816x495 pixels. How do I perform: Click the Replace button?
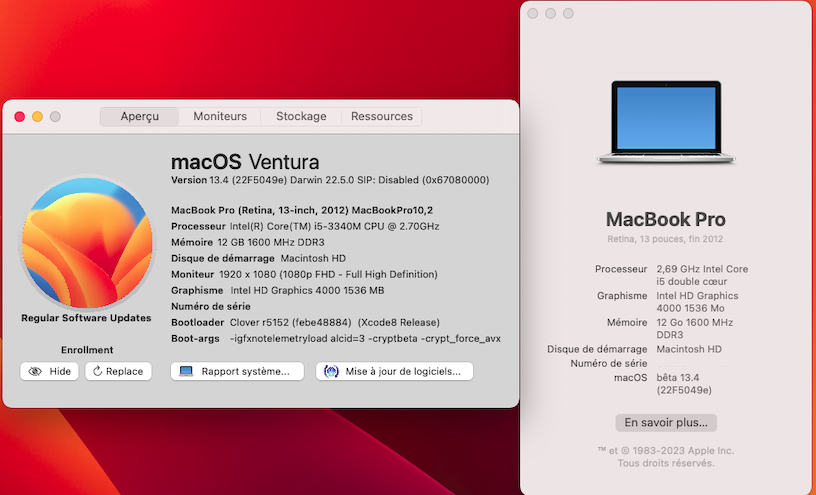(x=118, y=371)
